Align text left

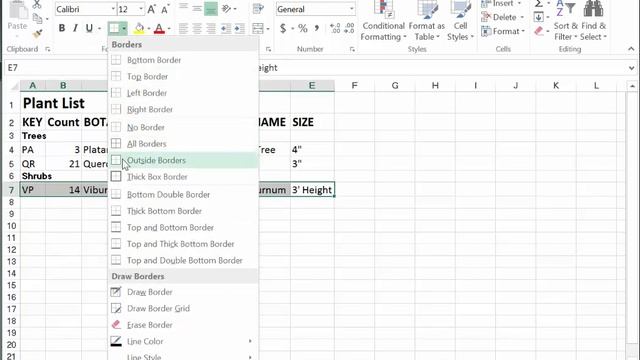[x=183, y=28]
